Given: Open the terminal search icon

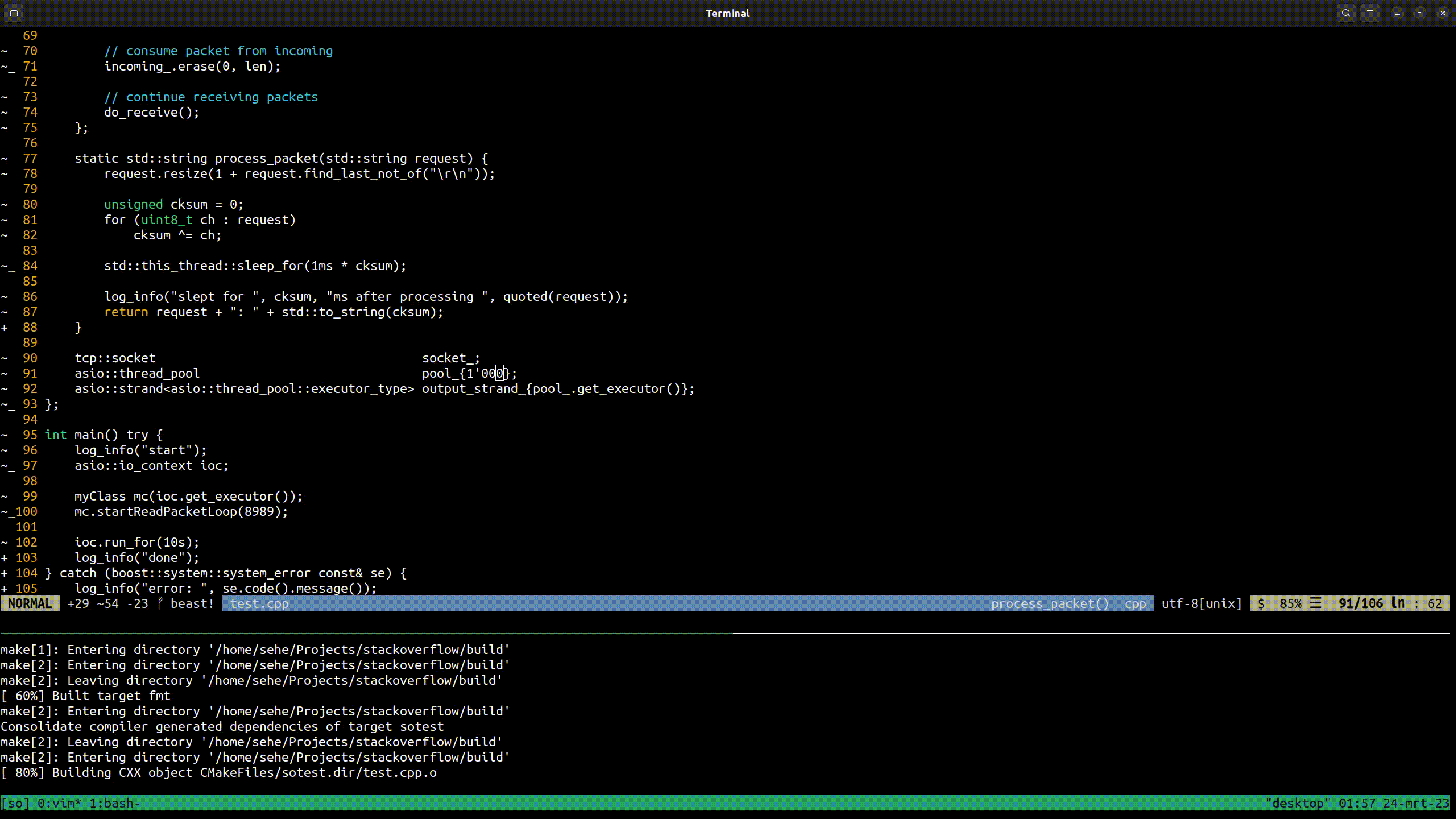Looking at the screenshot, I should pos(1346,13).
